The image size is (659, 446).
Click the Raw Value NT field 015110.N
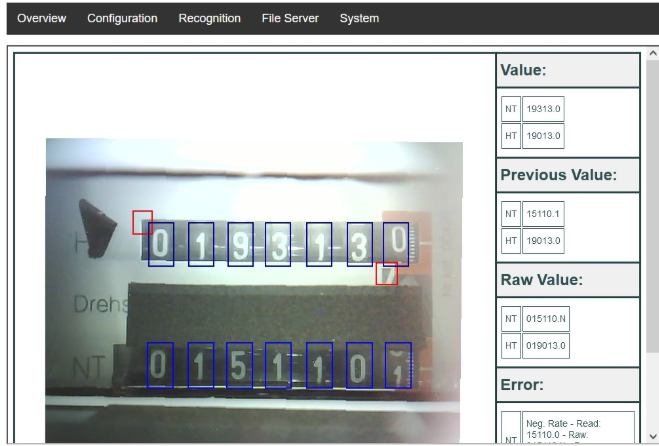(x=545, y=319)
